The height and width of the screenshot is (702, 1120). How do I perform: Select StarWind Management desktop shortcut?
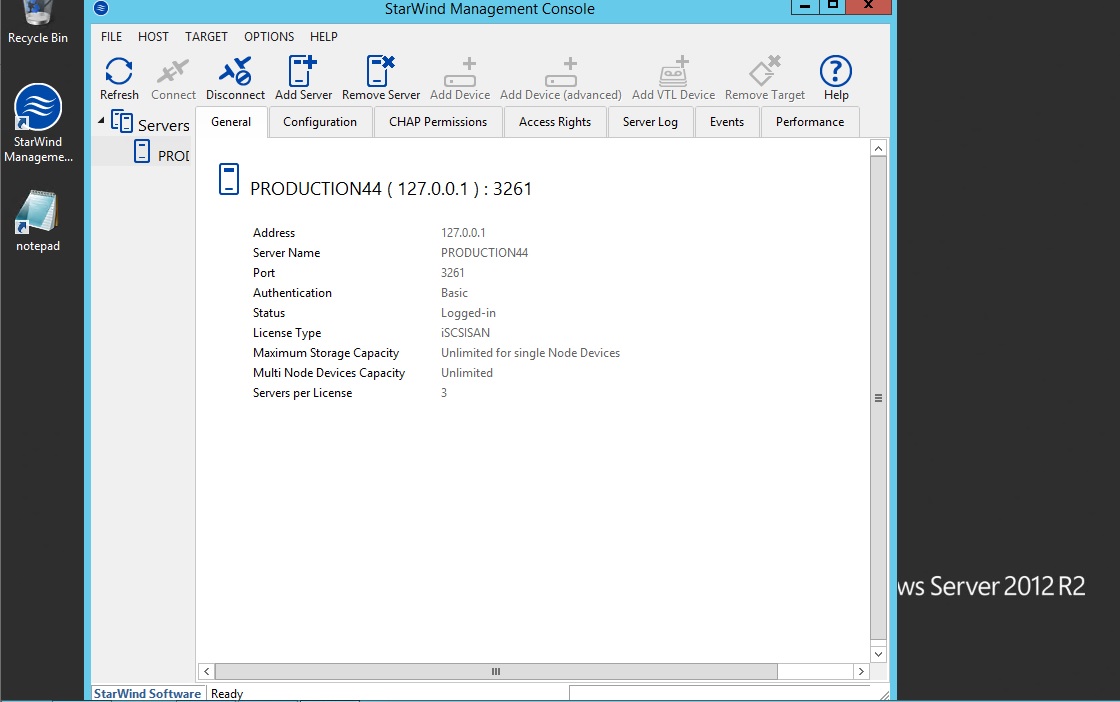[x=38, y=124]
